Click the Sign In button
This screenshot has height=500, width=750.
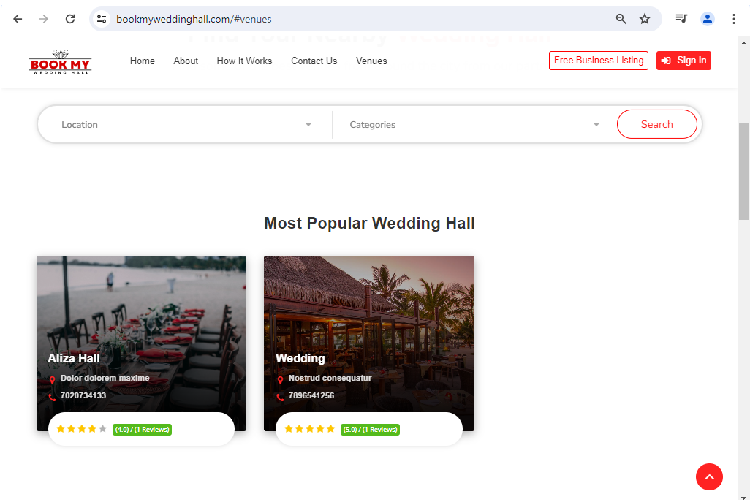(x=683, y=60)
